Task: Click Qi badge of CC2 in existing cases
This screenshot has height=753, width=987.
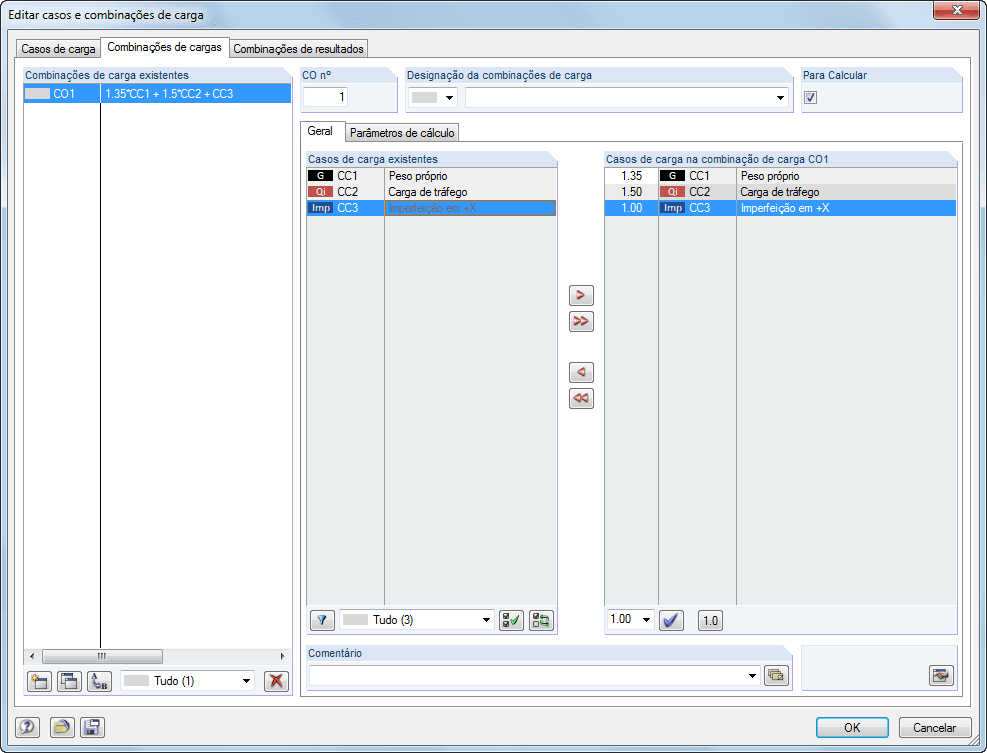Action: (320, 191)
